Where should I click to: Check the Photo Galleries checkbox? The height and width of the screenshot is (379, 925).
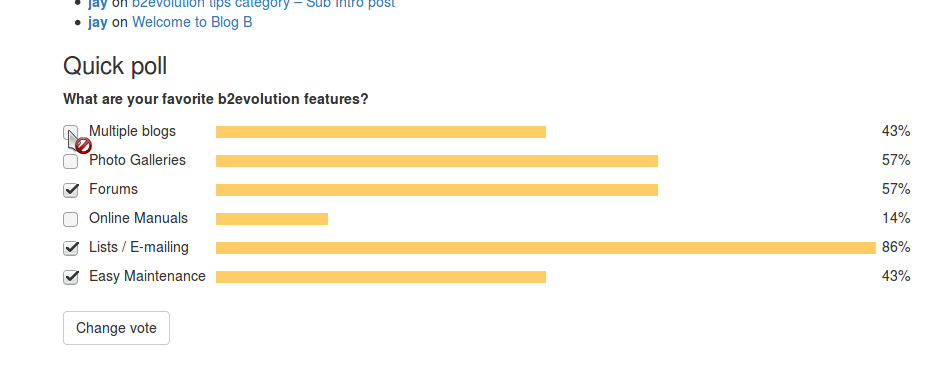(70, 161)
